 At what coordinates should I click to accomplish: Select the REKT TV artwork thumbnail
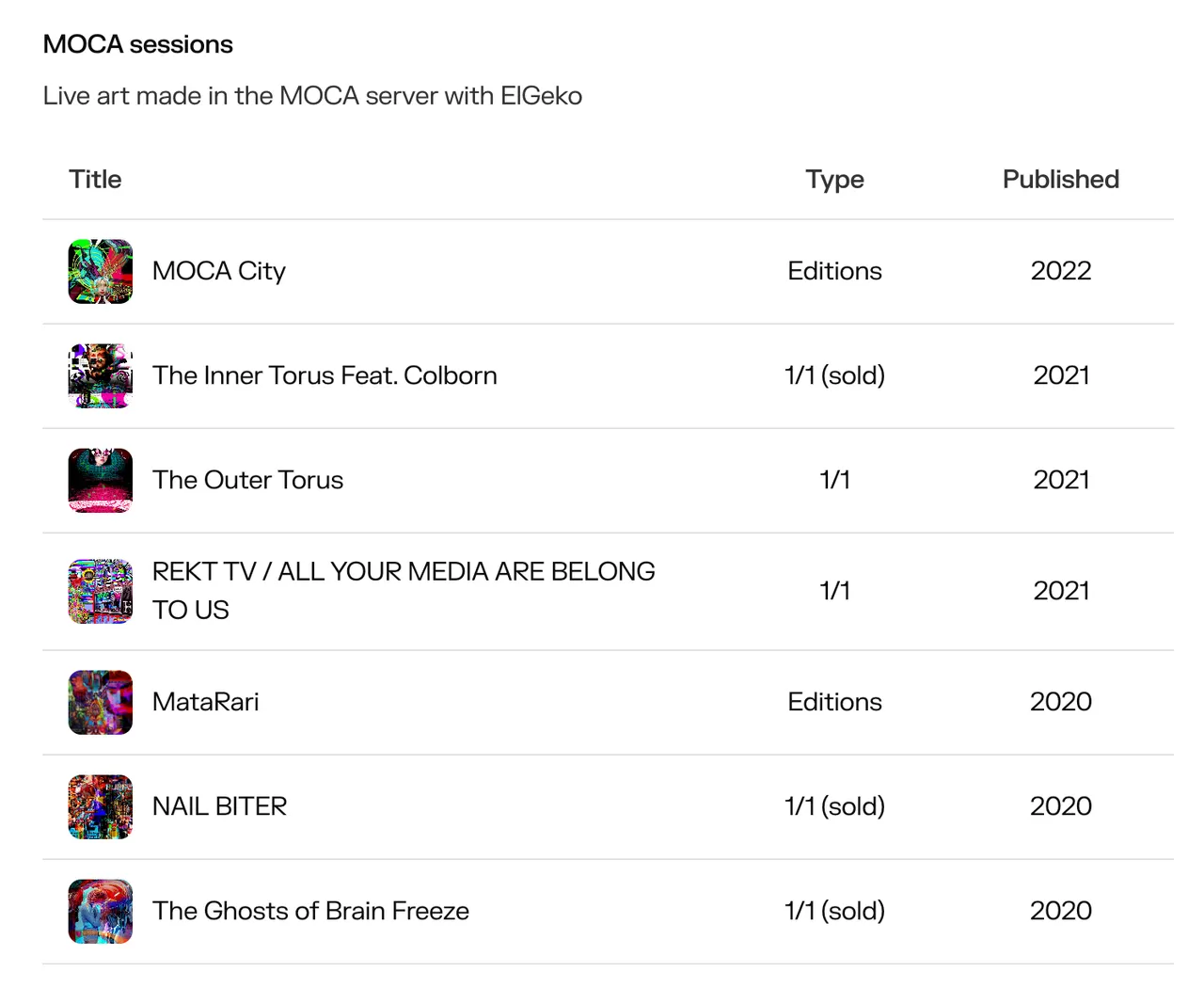pyautogui.click(x=101, y=592)
